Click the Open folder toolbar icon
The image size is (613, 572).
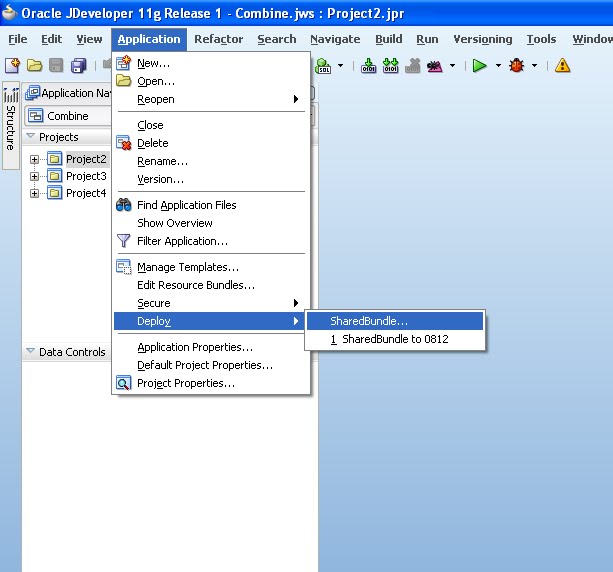click(34, 65)
